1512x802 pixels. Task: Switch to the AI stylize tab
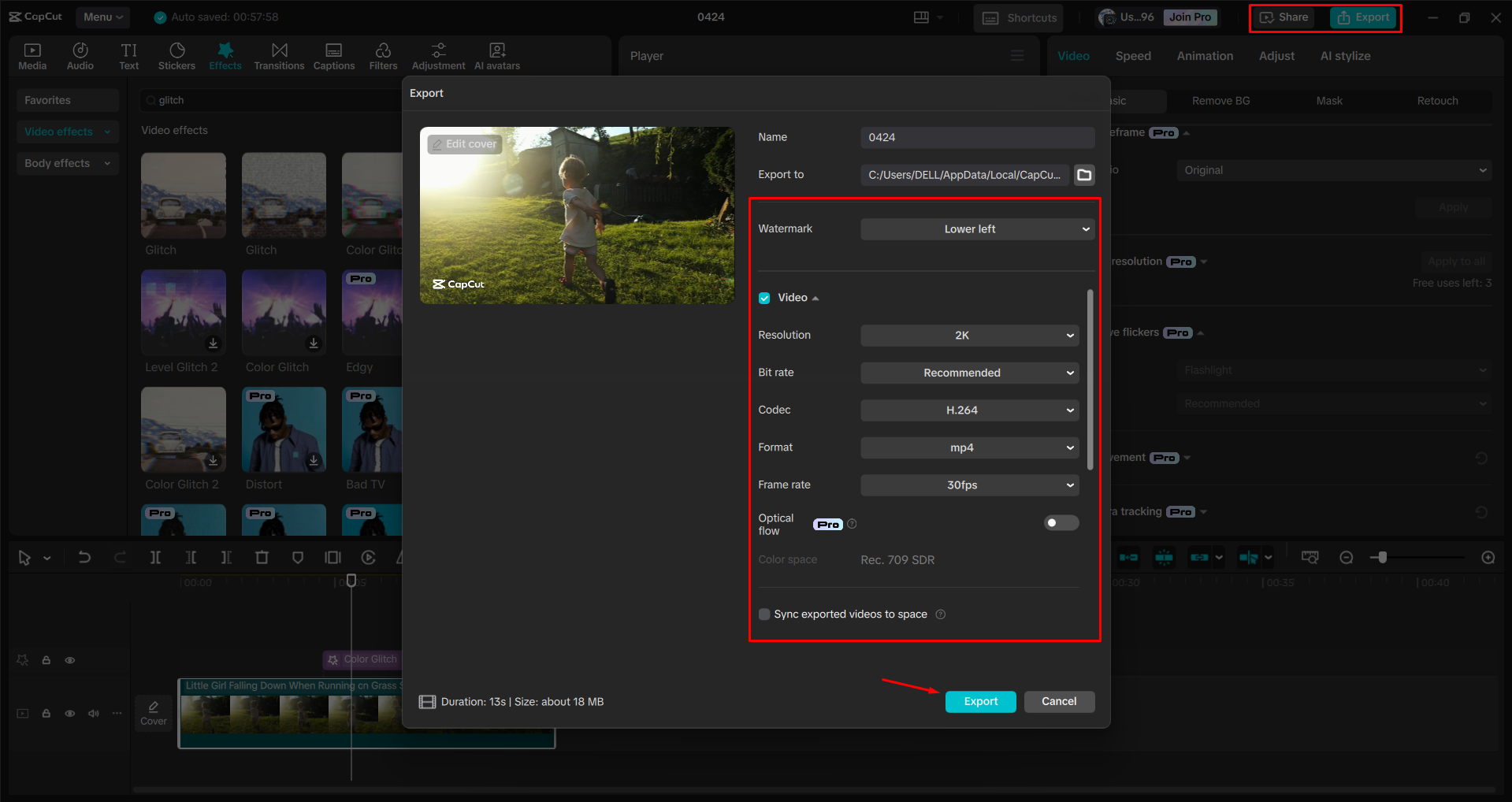click(1345, 56)
